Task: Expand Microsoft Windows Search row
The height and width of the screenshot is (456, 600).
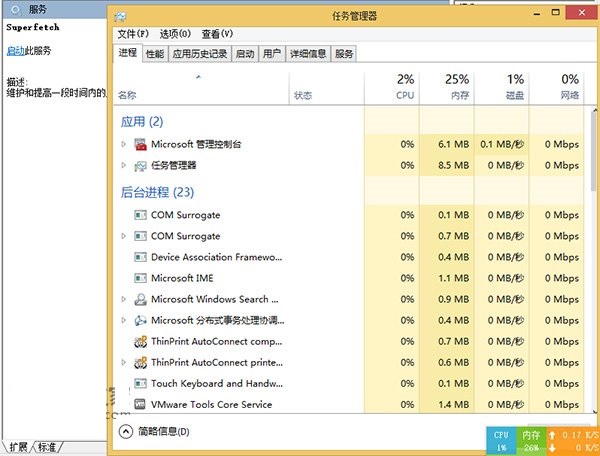Action: point(124,299)
